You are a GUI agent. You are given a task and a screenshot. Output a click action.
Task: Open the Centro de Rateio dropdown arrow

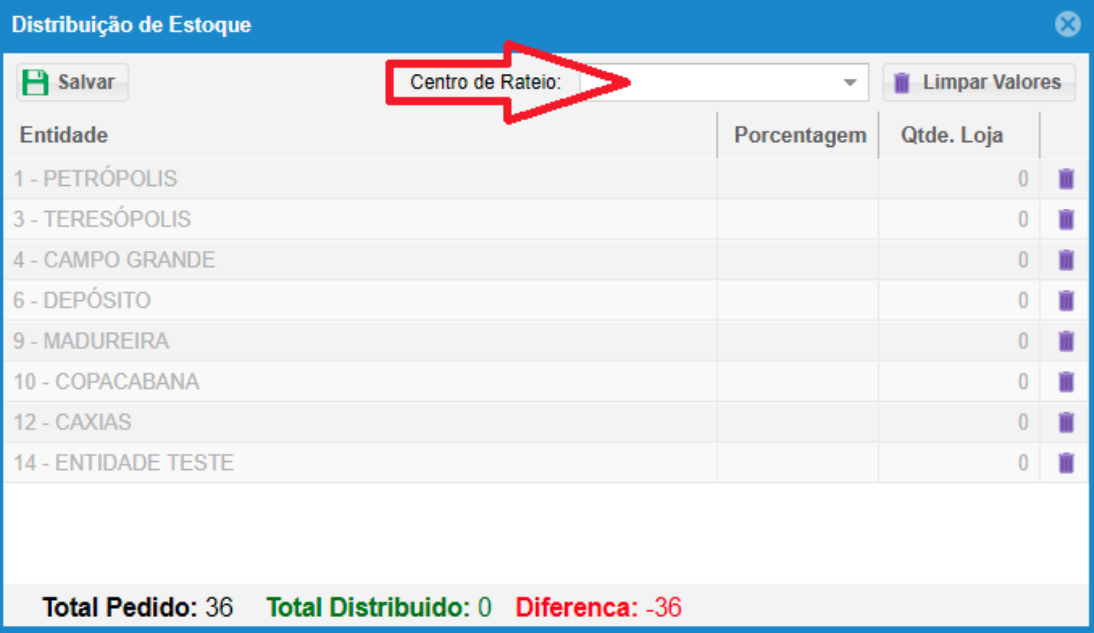point(850,83)
